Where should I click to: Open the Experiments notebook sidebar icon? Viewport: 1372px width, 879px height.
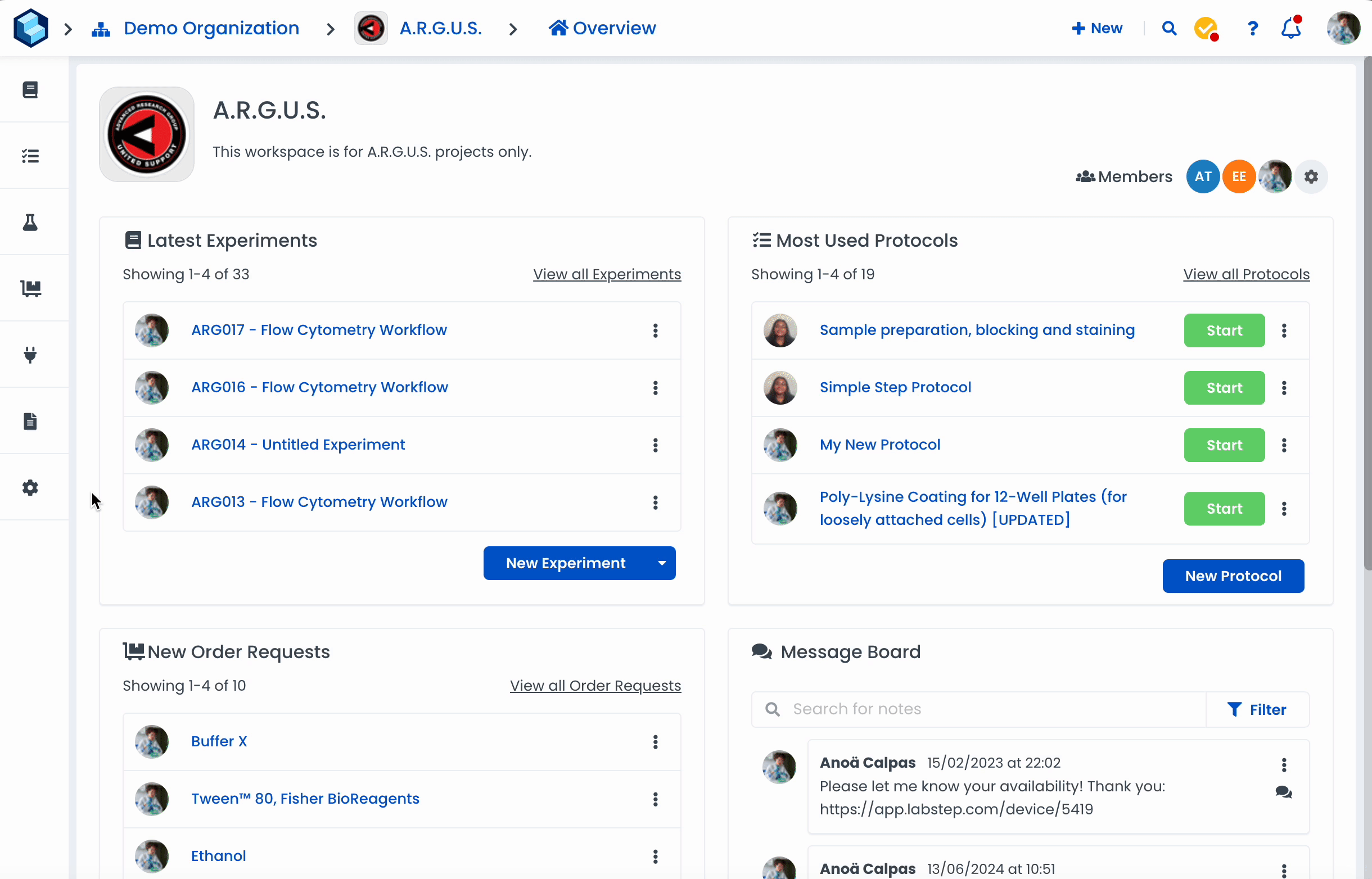(x=30, y=89)
